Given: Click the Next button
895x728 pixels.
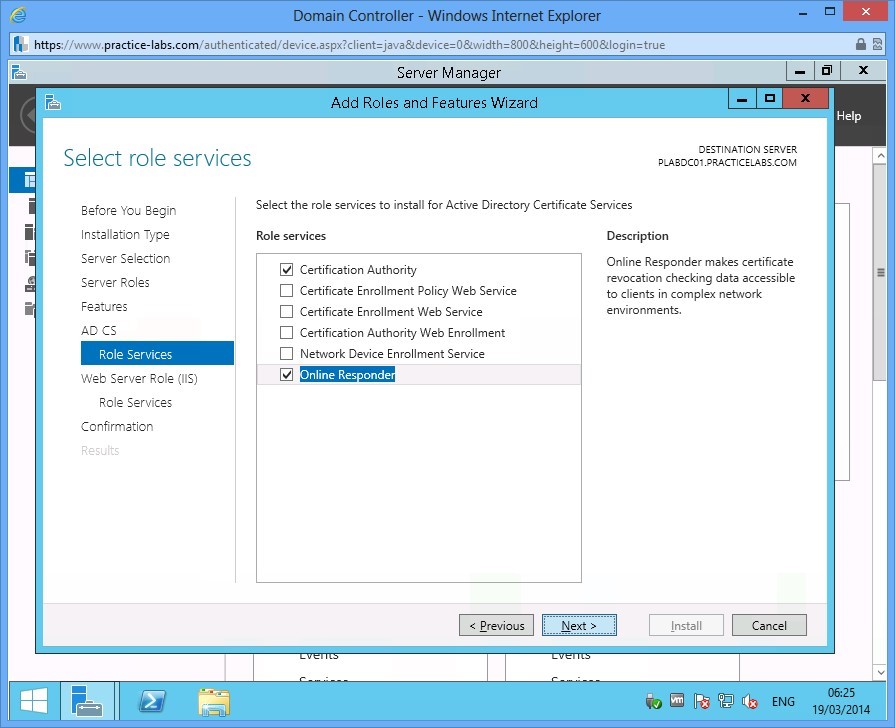Looking at the screenshot, I should point(579,624).
